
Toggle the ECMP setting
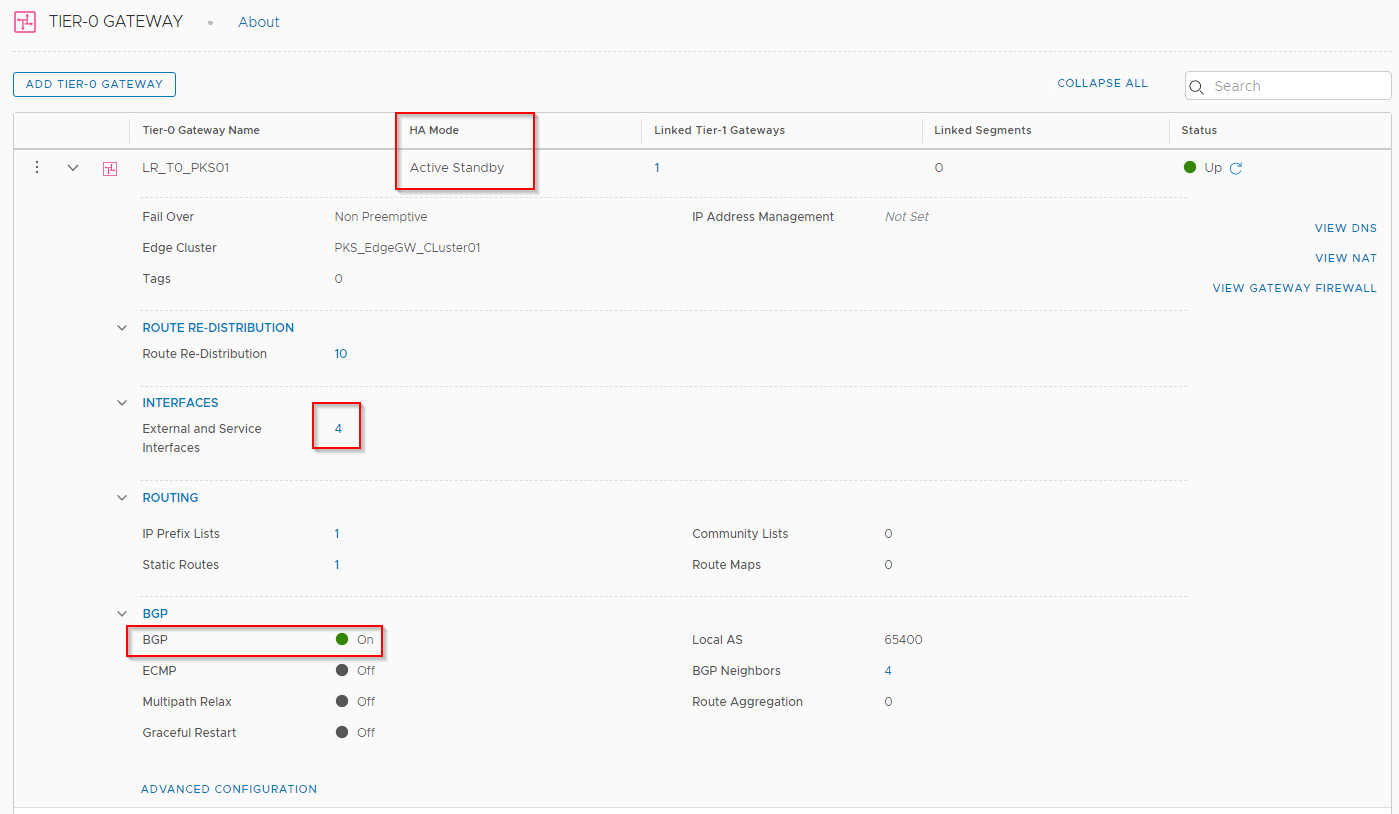343,671
